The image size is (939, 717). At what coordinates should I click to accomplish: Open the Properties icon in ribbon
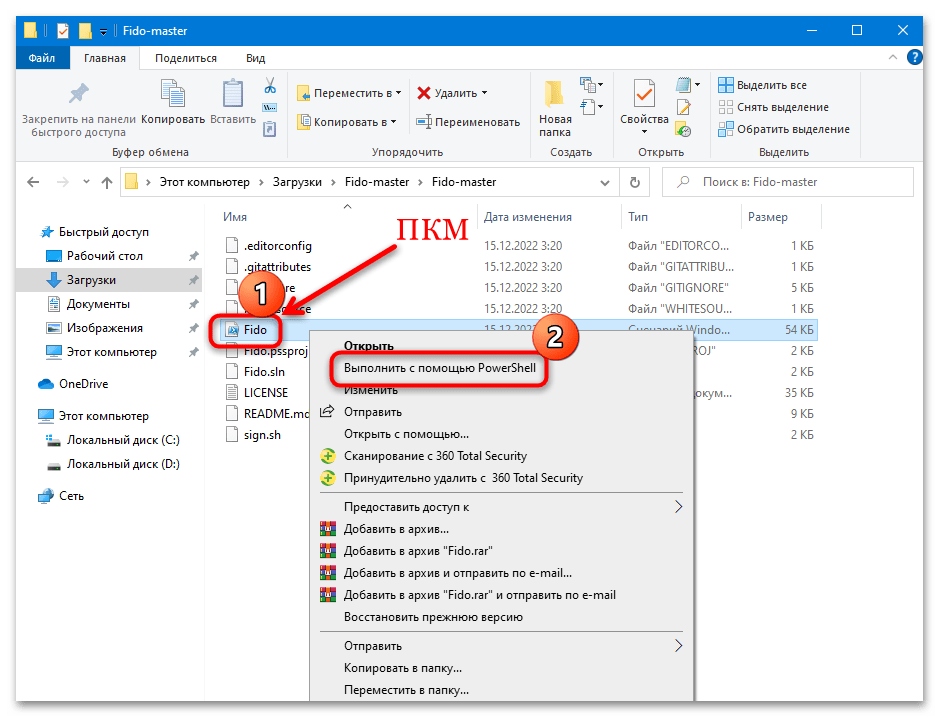pyautogui.click(x=644, y=96)
